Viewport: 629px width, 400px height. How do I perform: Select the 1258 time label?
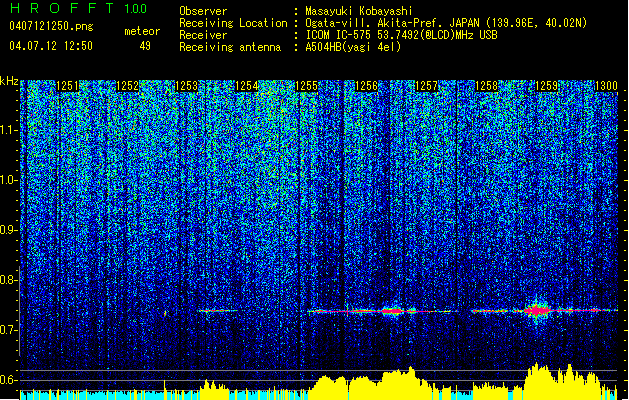486,86
